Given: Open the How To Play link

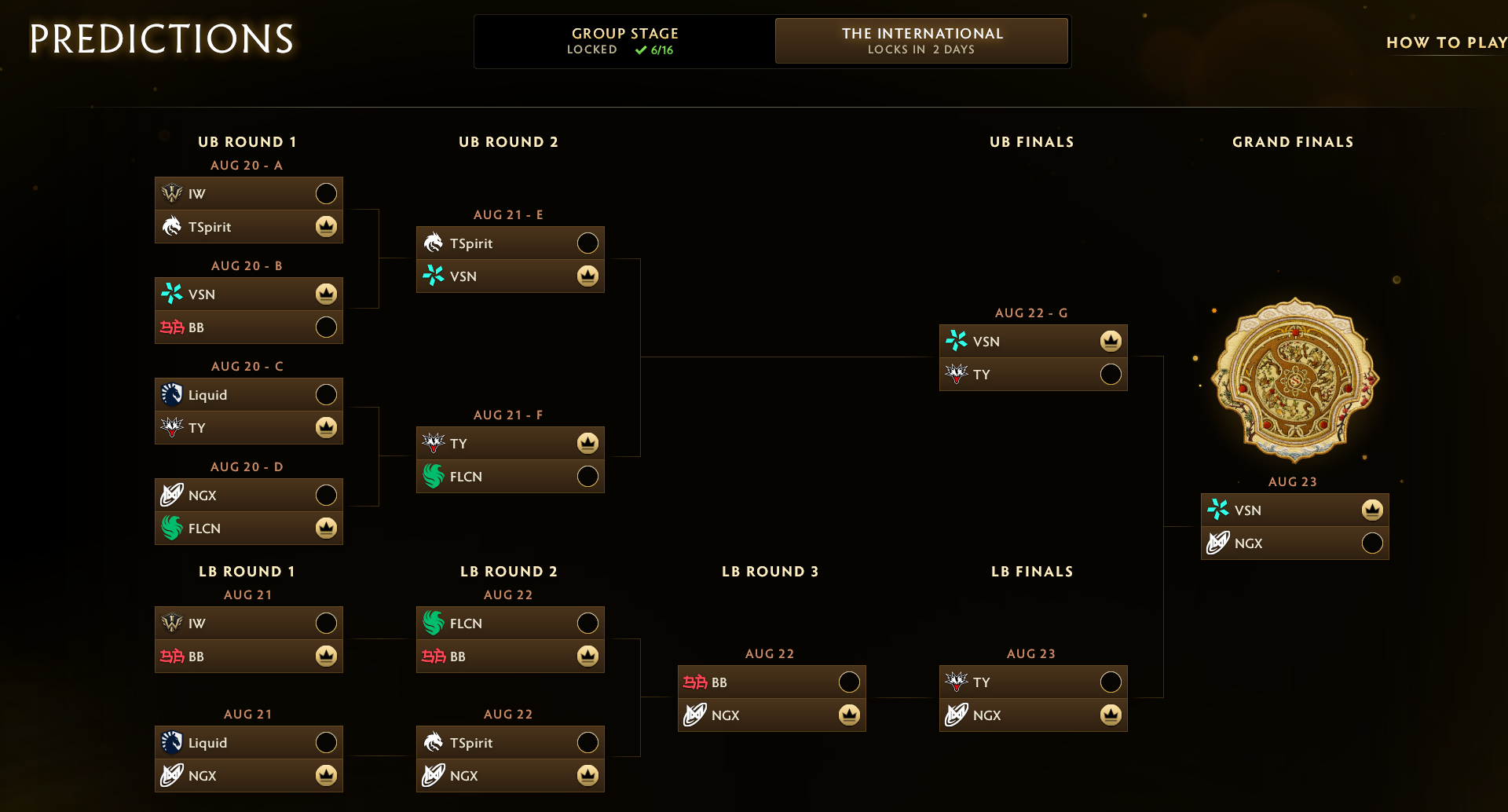Looking at the screenshot, I should [x=1446, y=42].
